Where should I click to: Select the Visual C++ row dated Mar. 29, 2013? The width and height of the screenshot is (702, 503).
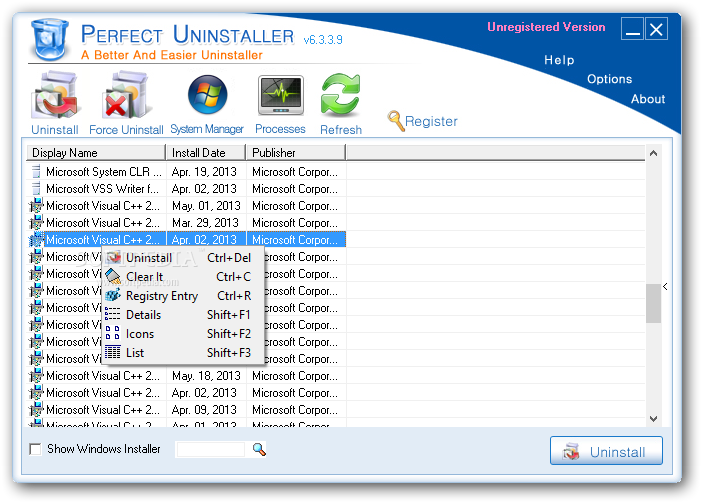pyautogui.click(x=186, y=223)
